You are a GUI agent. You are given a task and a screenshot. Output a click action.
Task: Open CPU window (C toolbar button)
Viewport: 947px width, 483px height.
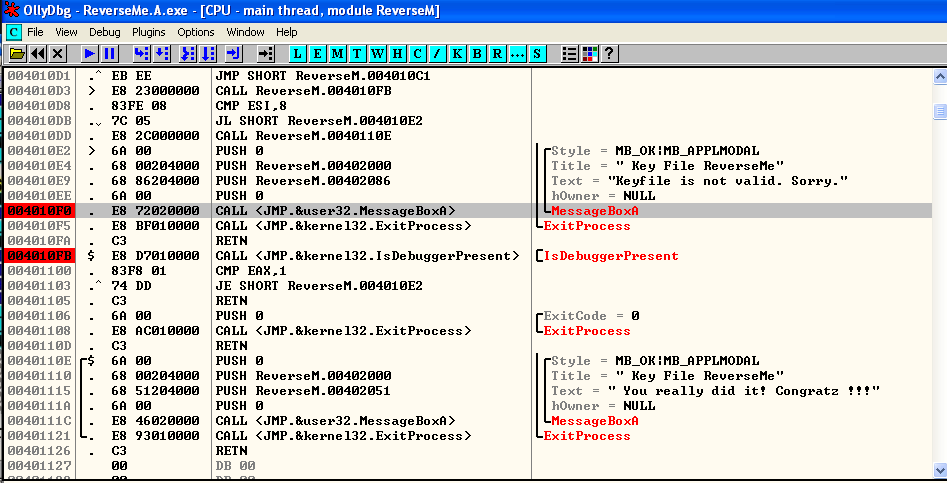[x=417, y=54]
